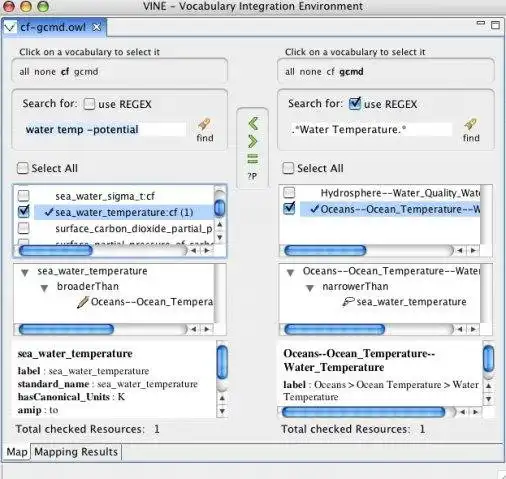Click the link icon beside sea_water_temperature

coord(348,302)
